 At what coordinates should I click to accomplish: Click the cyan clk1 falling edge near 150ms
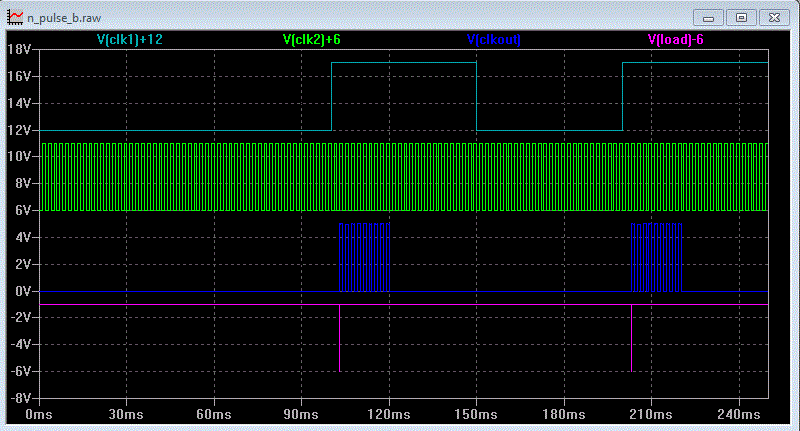pos(477,96)
